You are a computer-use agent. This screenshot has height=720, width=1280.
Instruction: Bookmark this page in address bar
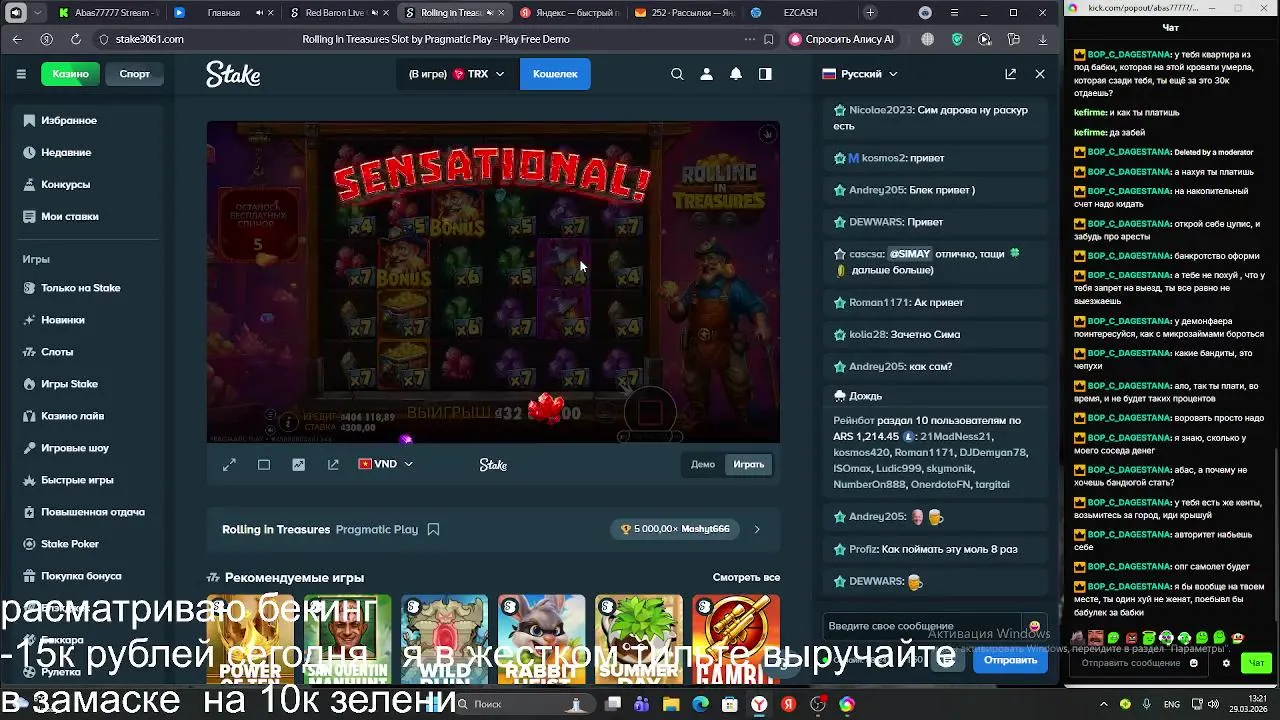pos(768,39)
